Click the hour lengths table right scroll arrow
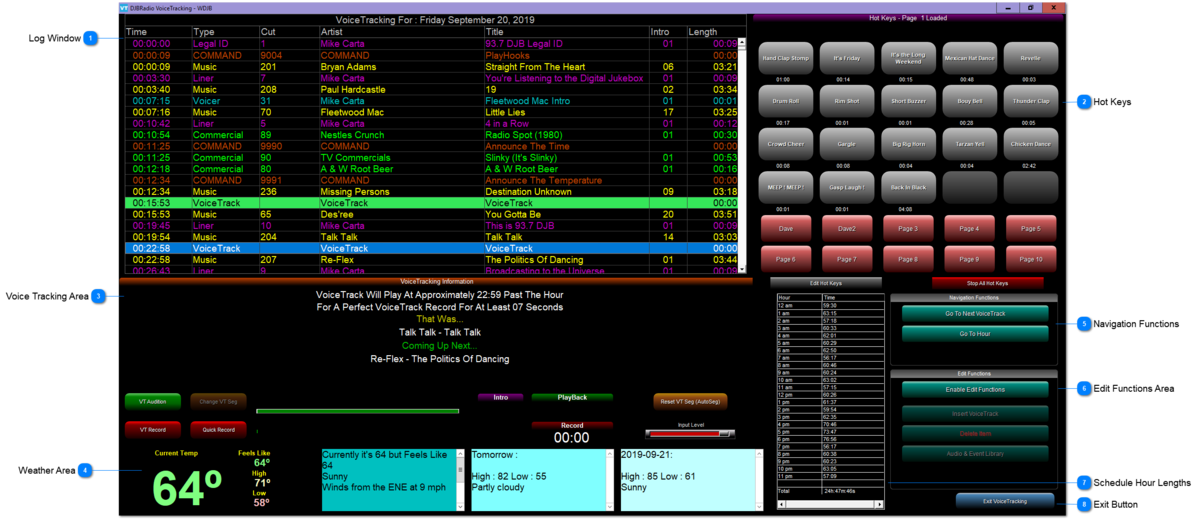1199x520 pixels. (x=879, y=505)
